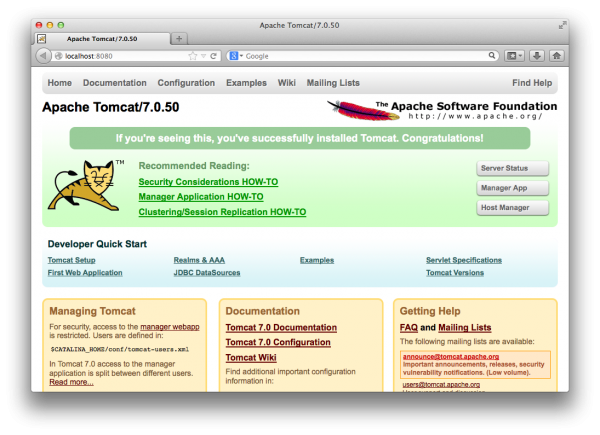The width and height of the screenshot is (600, 435).
Task: Open Mailing Lists in the navigation bar
Action: (x=333, y=83)
